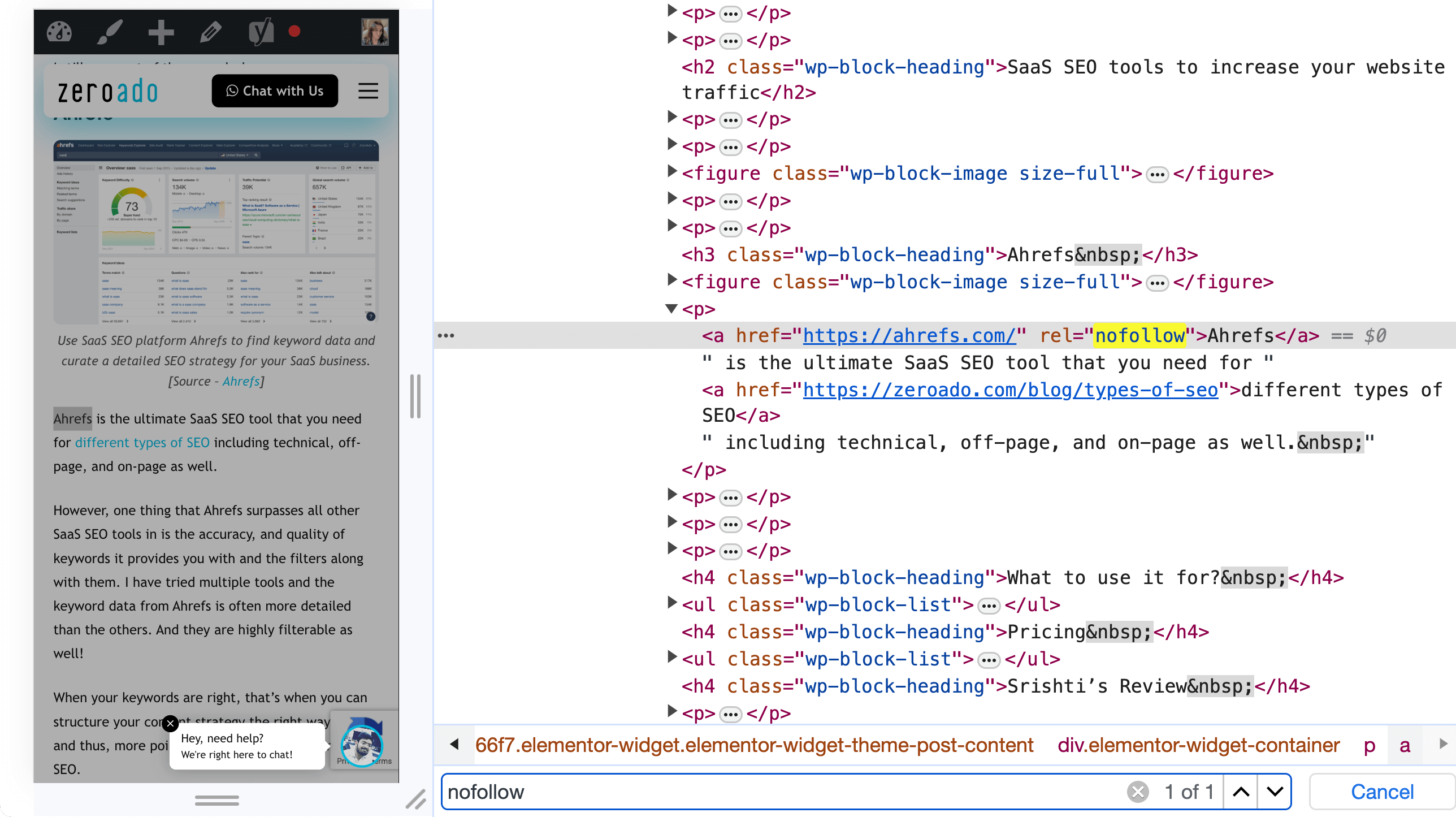Open the different types of SEO link
Screen dimensions: 1456x817
(x=142, y=442)
